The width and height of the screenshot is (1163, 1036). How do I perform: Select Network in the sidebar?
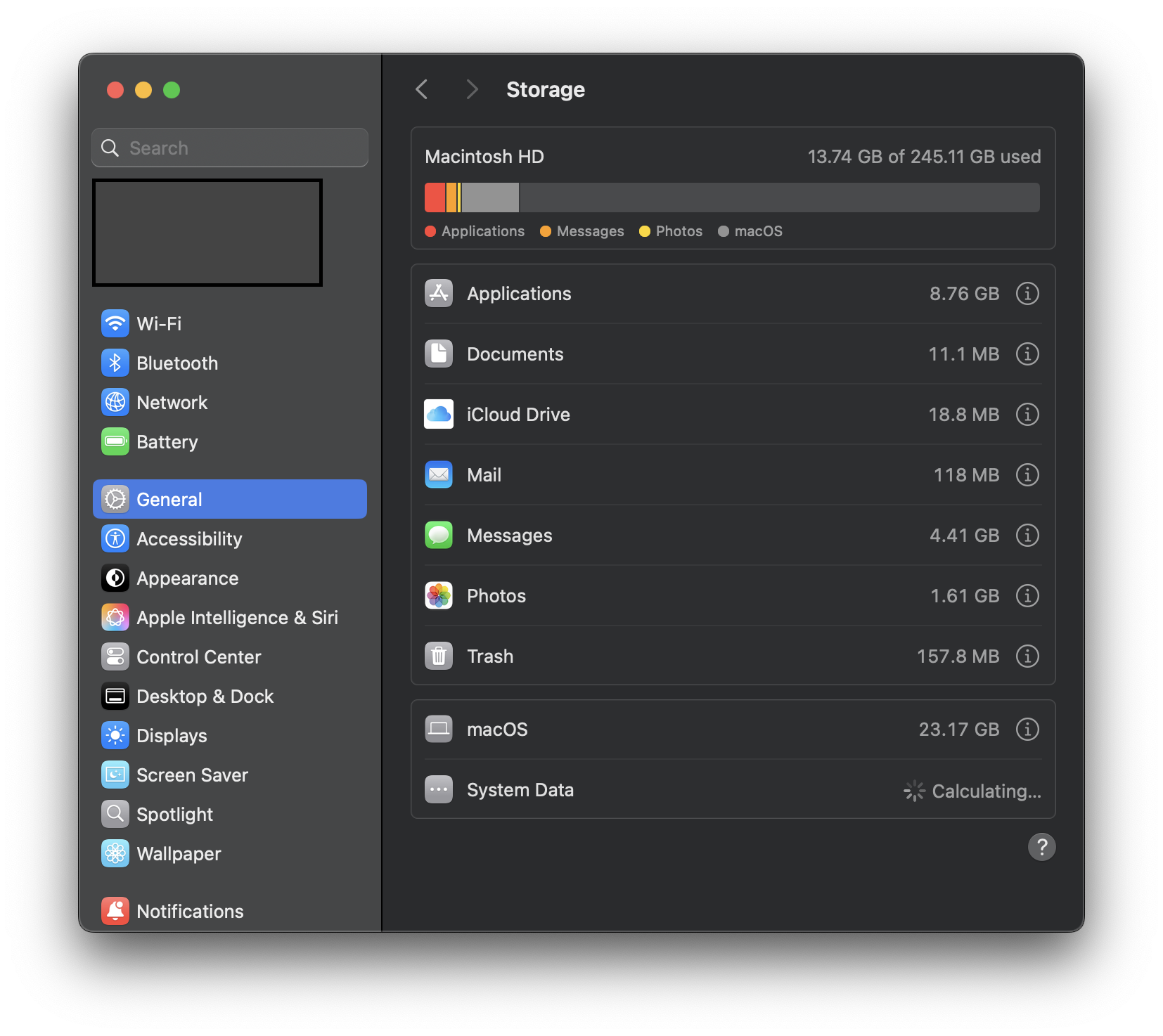click(230, 402)
